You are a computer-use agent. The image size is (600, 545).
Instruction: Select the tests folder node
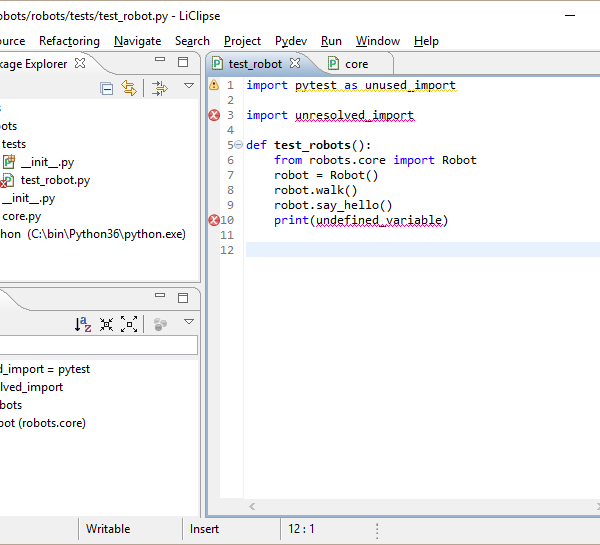[x=14, y=144]
